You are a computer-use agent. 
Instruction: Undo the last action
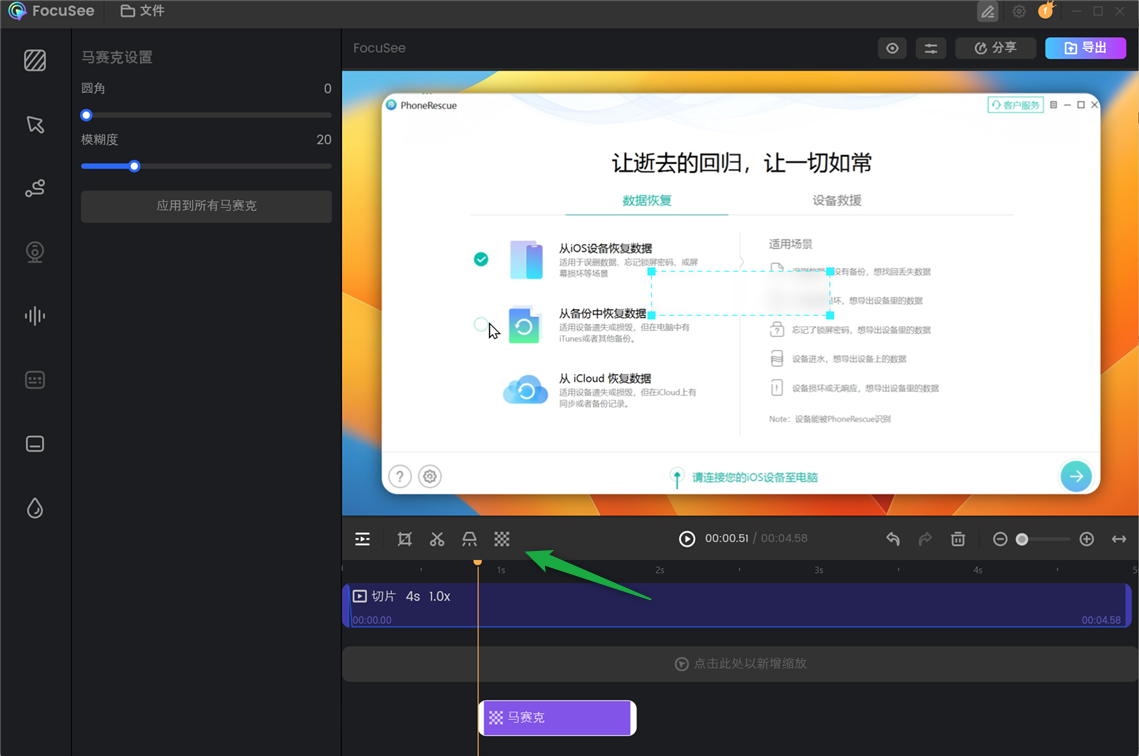pyautogui.click(x=893, y=539)
